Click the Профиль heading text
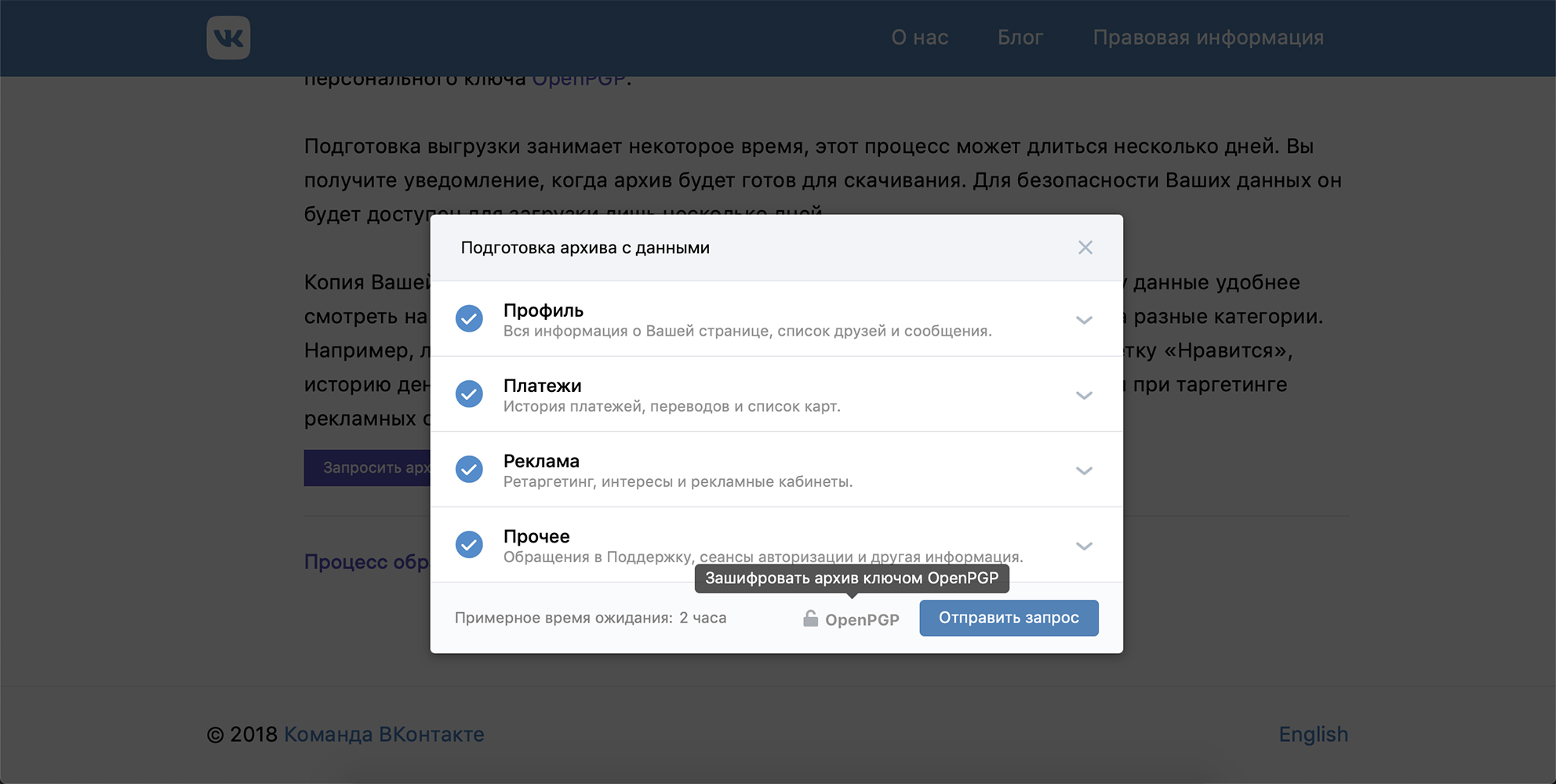1556x784 pixels. (x=543, y=310)
